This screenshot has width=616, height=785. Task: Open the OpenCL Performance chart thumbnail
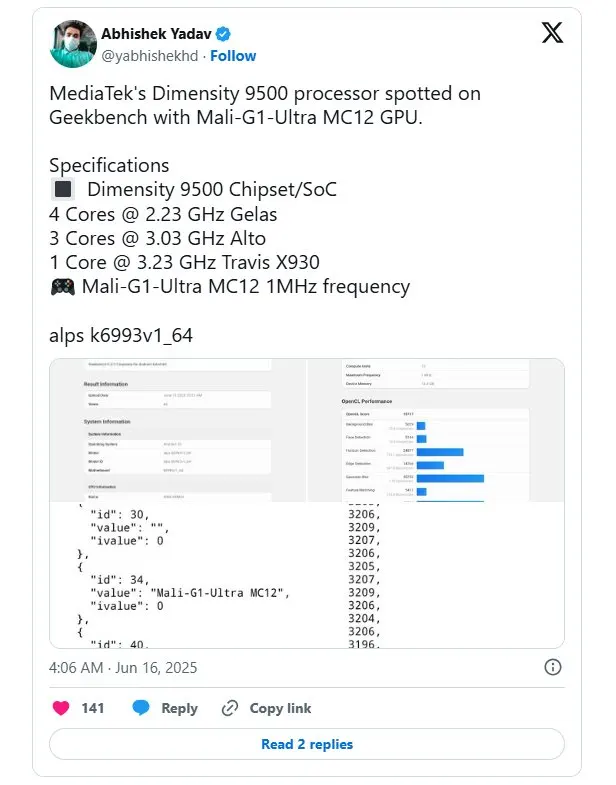437,430
